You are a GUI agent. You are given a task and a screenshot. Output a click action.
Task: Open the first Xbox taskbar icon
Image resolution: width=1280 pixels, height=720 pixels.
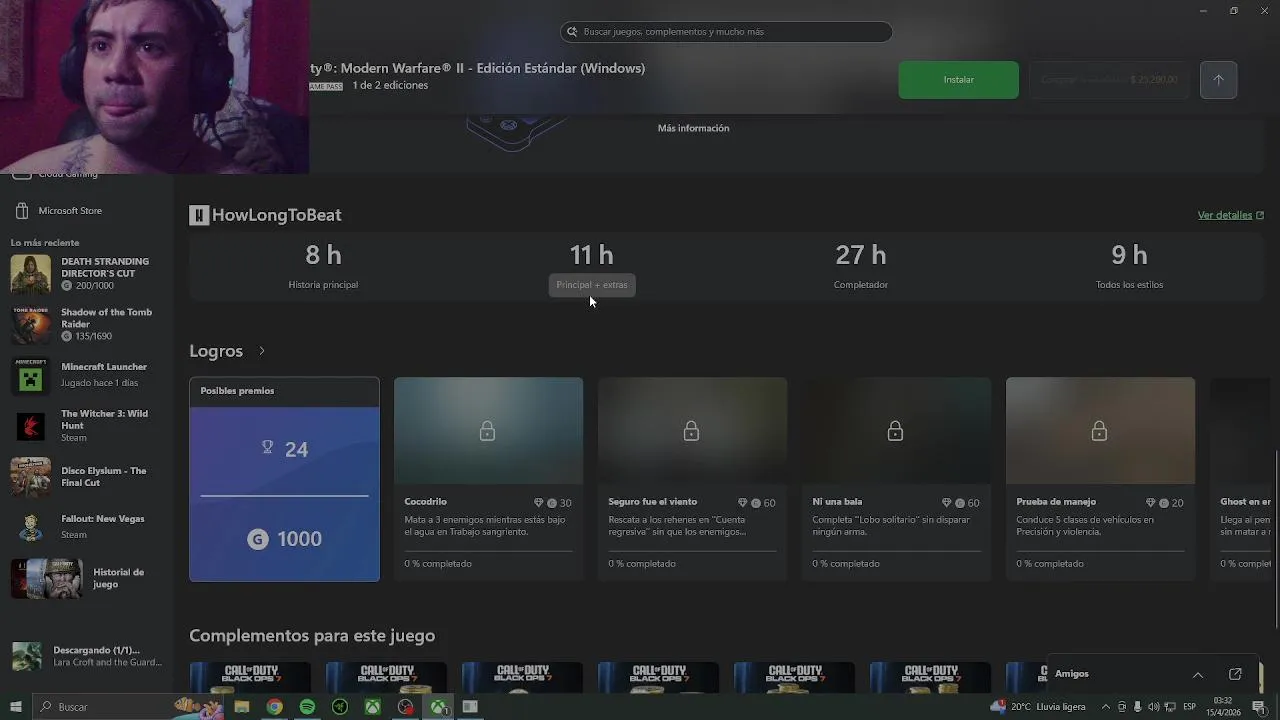tap(372, 707)
